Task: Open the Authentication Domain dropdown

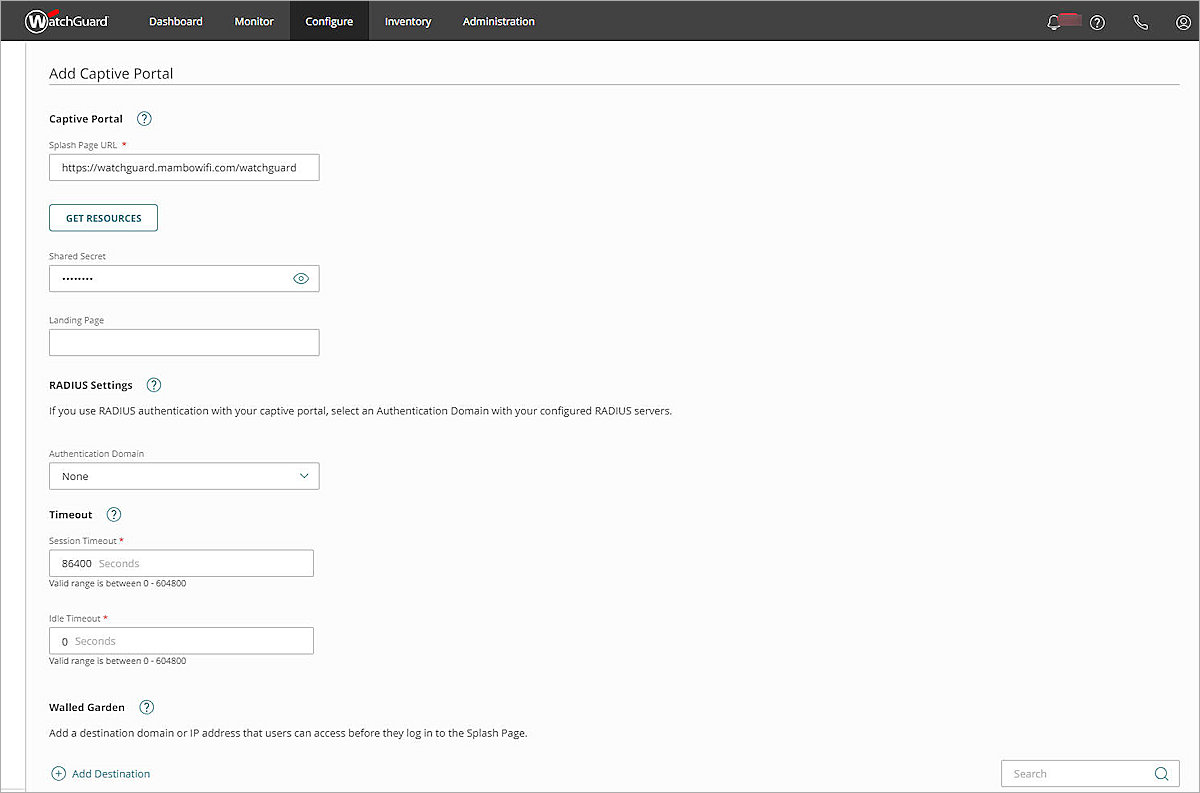Action: [184, 476]
